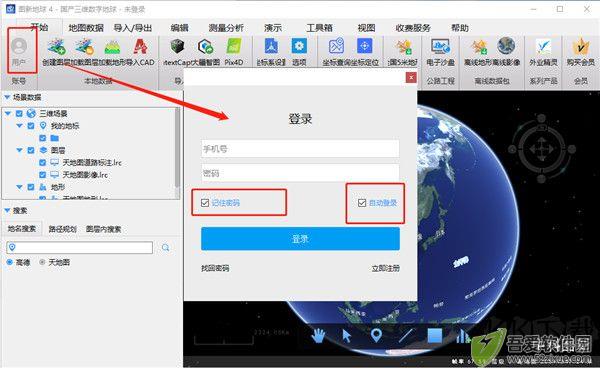Viewport: 600px width, 368px height.
Task: Collapse the 图层 tree node
Action: 20,150
